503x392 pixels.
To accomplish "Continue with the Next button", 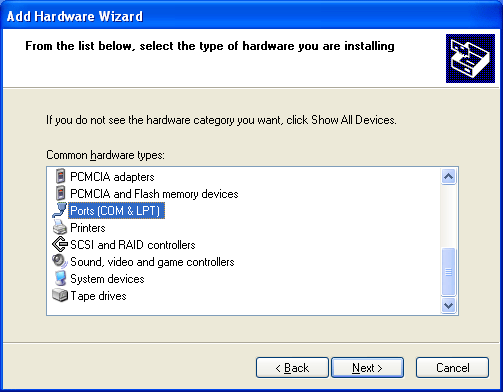I will pos(367,368).
